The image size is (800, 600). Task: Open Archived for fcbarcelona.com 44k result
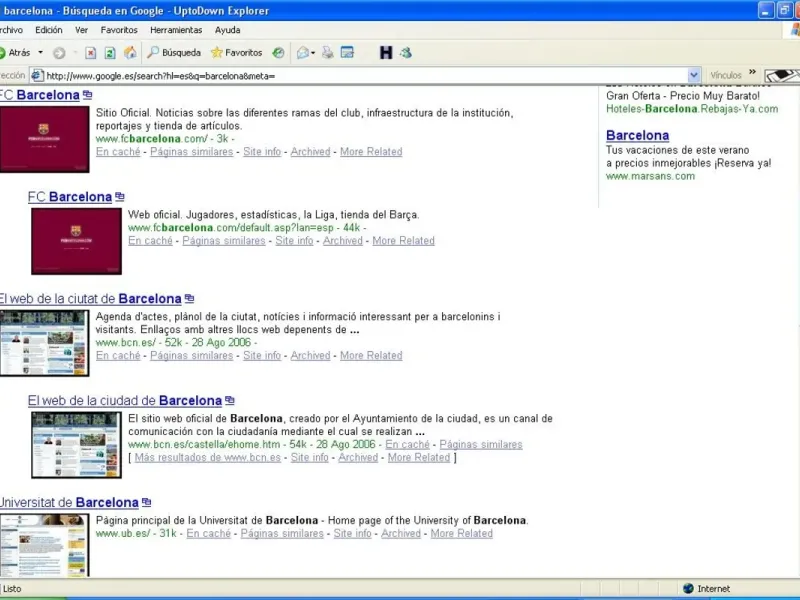point(342,241)
